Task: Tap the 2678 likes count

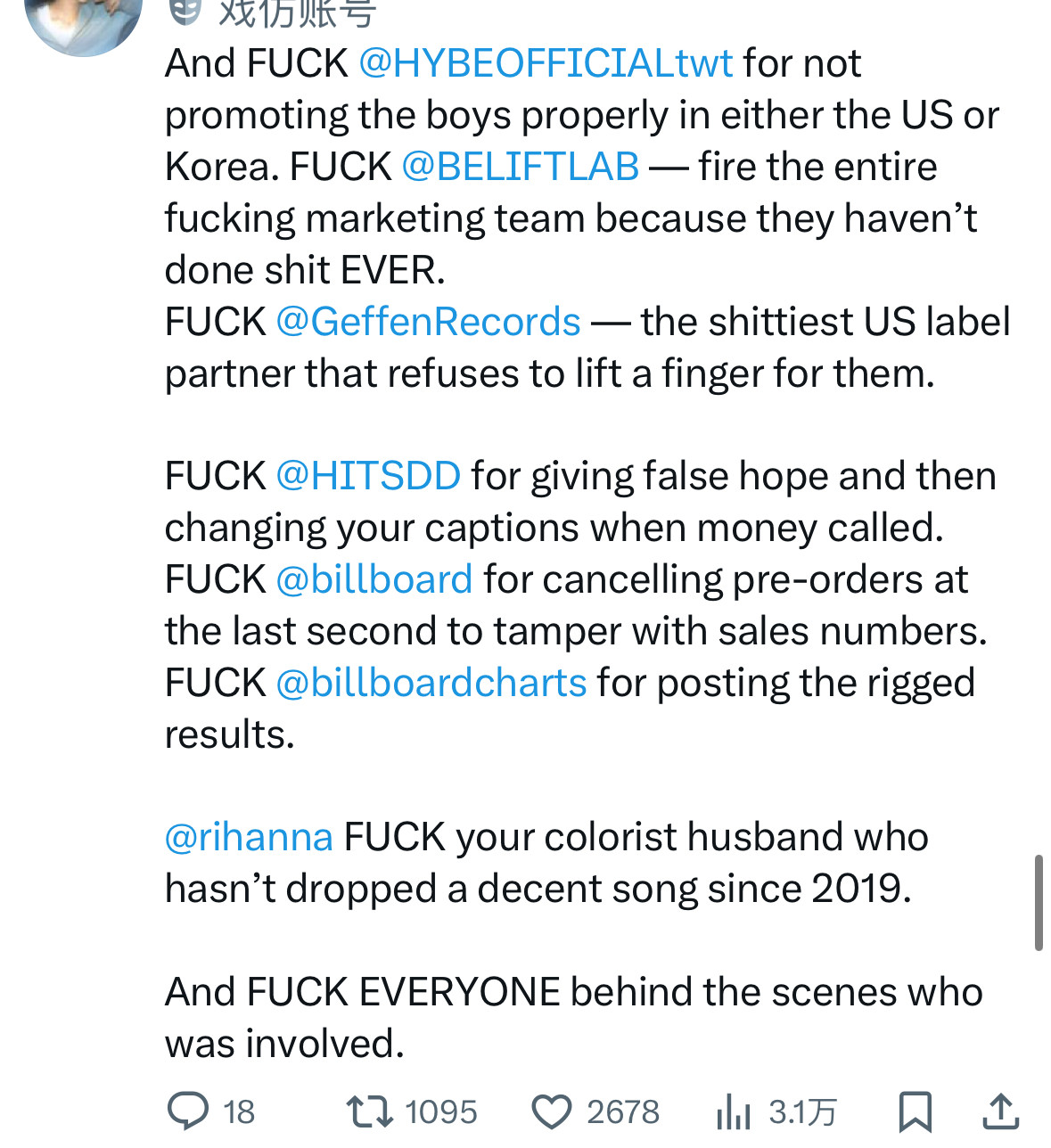Action: 623,1112
